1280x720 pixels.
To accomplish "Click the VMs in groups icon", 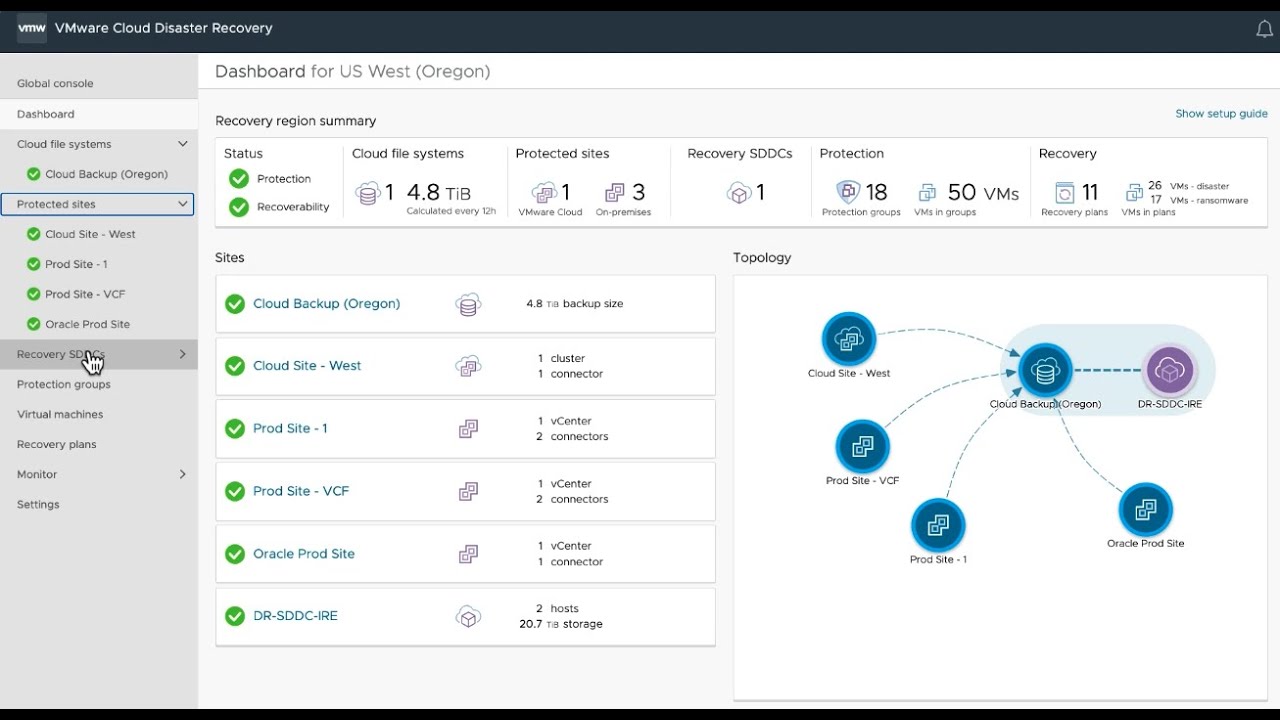I will pos(927,192).
